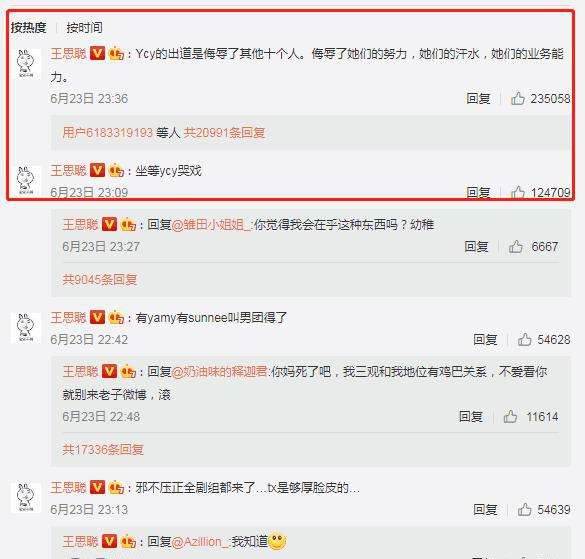This screenshot has width=585, height=559.
Task: Open 王思聪 username on the 23:13 comment
Action: (x=68, y=487)
